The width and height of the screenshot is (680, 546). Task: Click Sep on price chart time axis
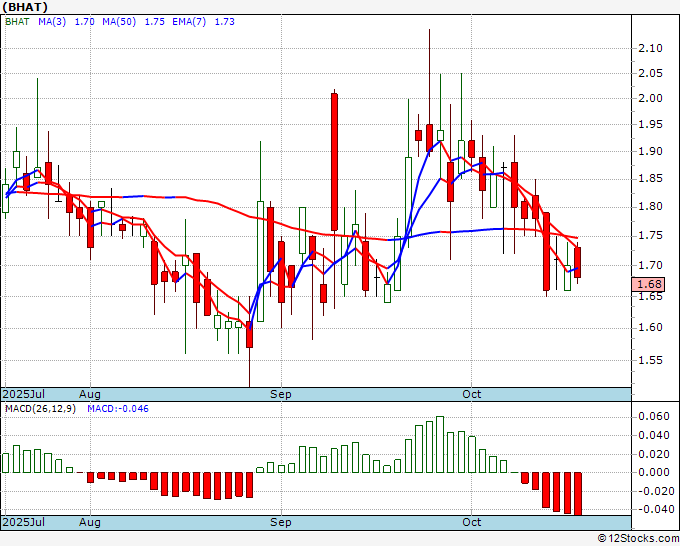(281, 394)
